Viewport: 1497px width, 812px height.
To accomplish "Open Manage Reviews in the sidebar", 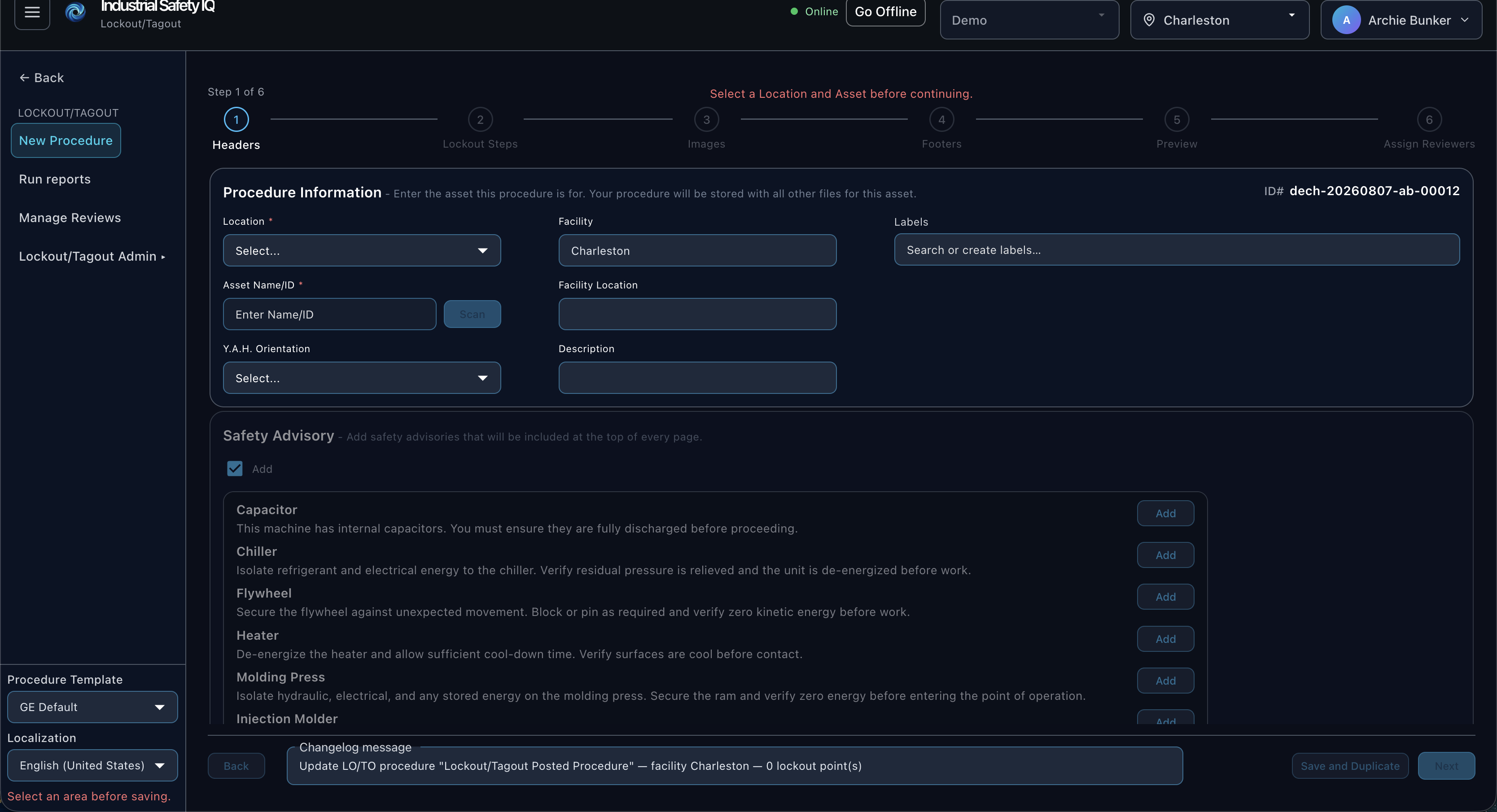I will click(x=70, y=218).
